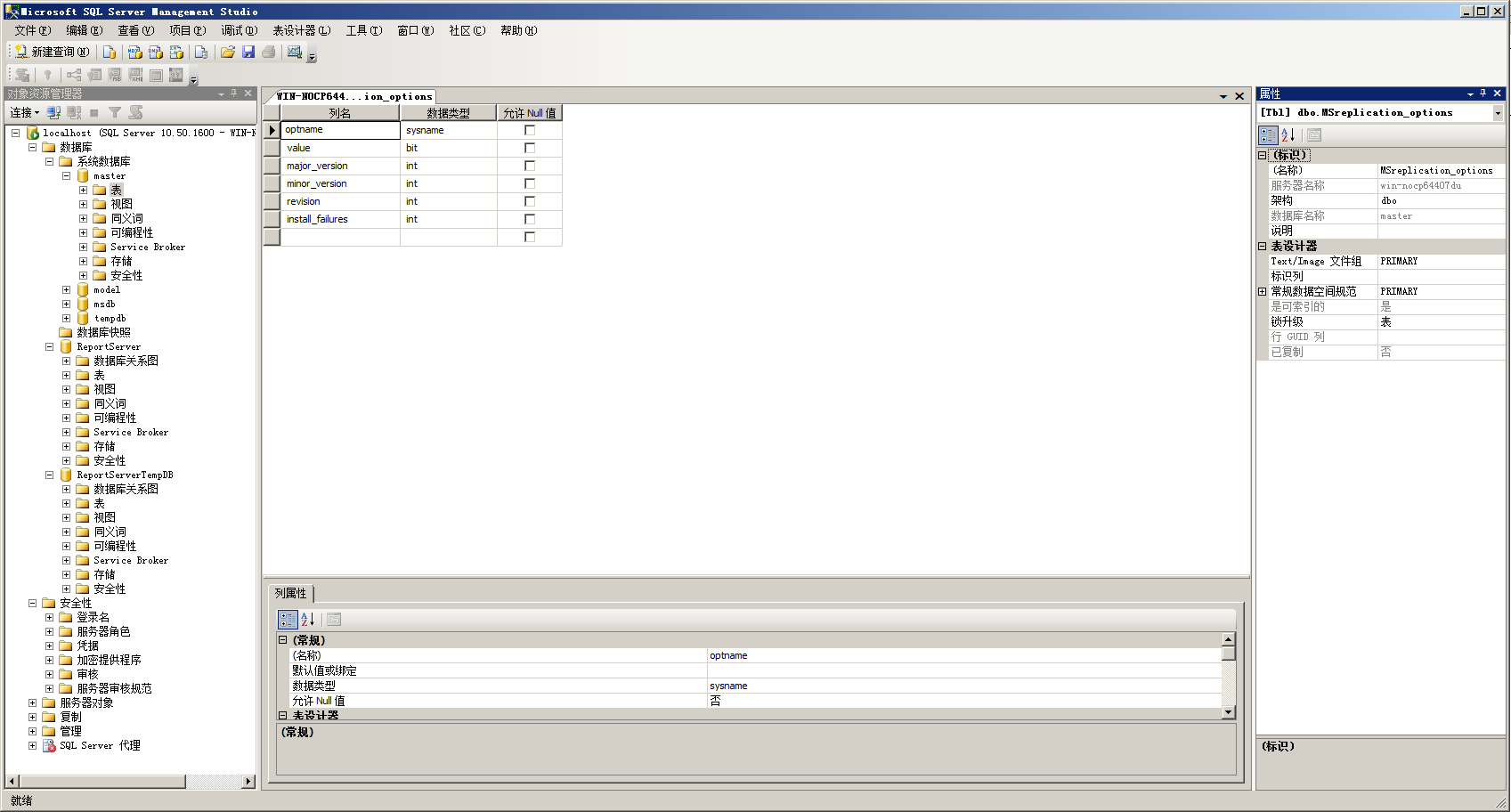Open the 工具 menu
Viewport: 1511px width, 812px height.
(x=363, y=30)
